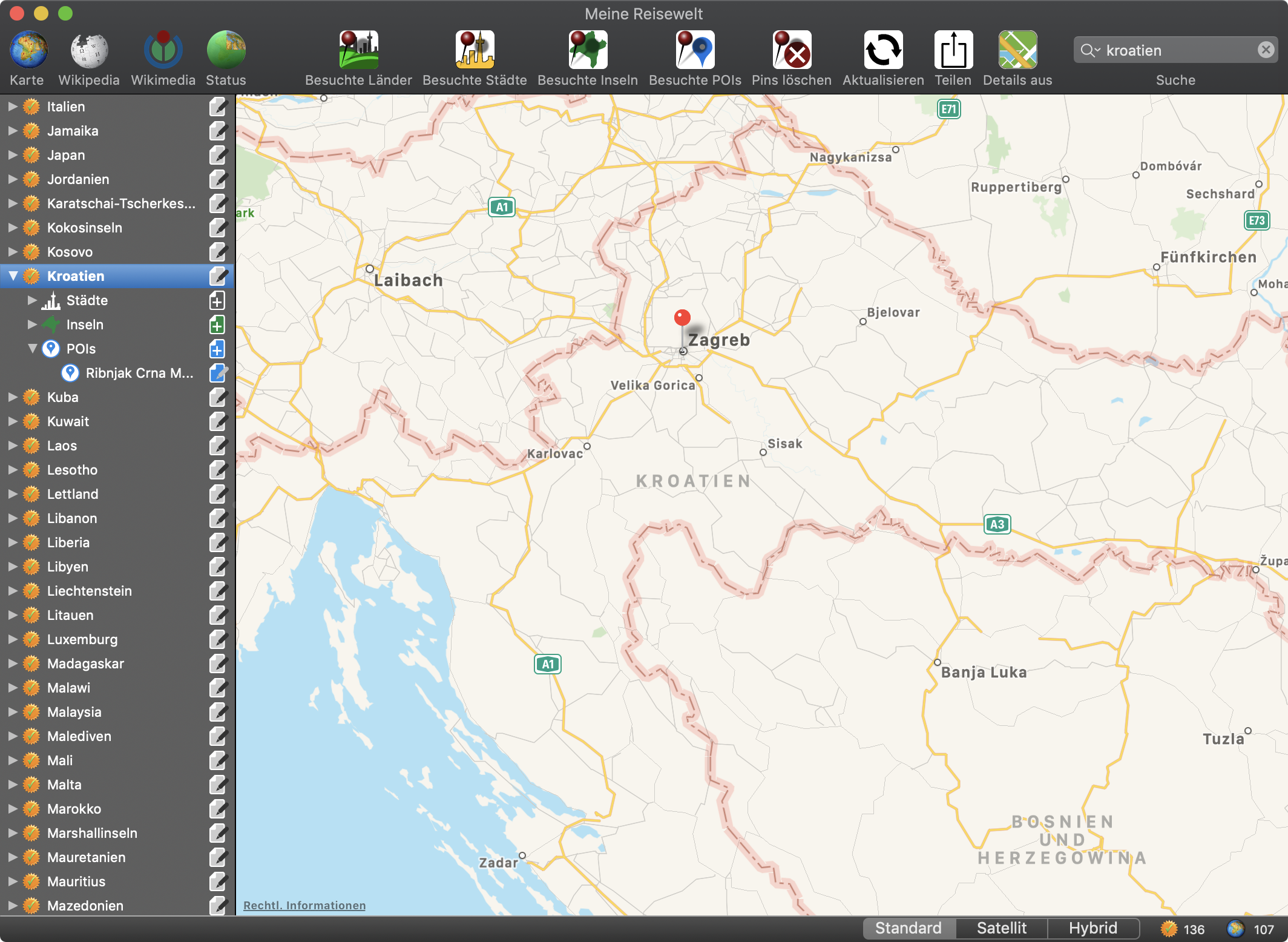Click the red Zagreb map pin

click(682, 317)
